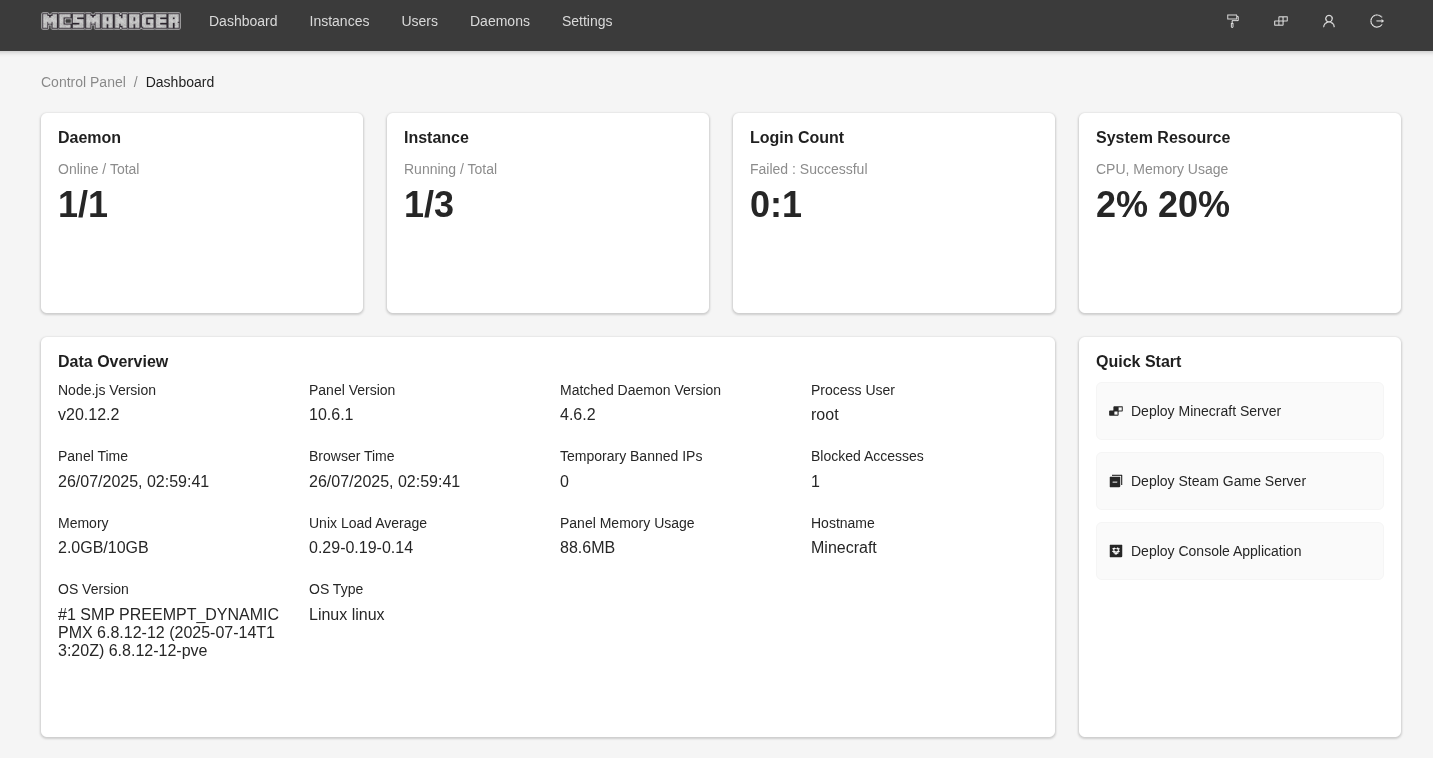The height and width of the screenshot is (758, 1433).
Task: Click the OS type value Linux linux
Action: click(x=347, y=615)
